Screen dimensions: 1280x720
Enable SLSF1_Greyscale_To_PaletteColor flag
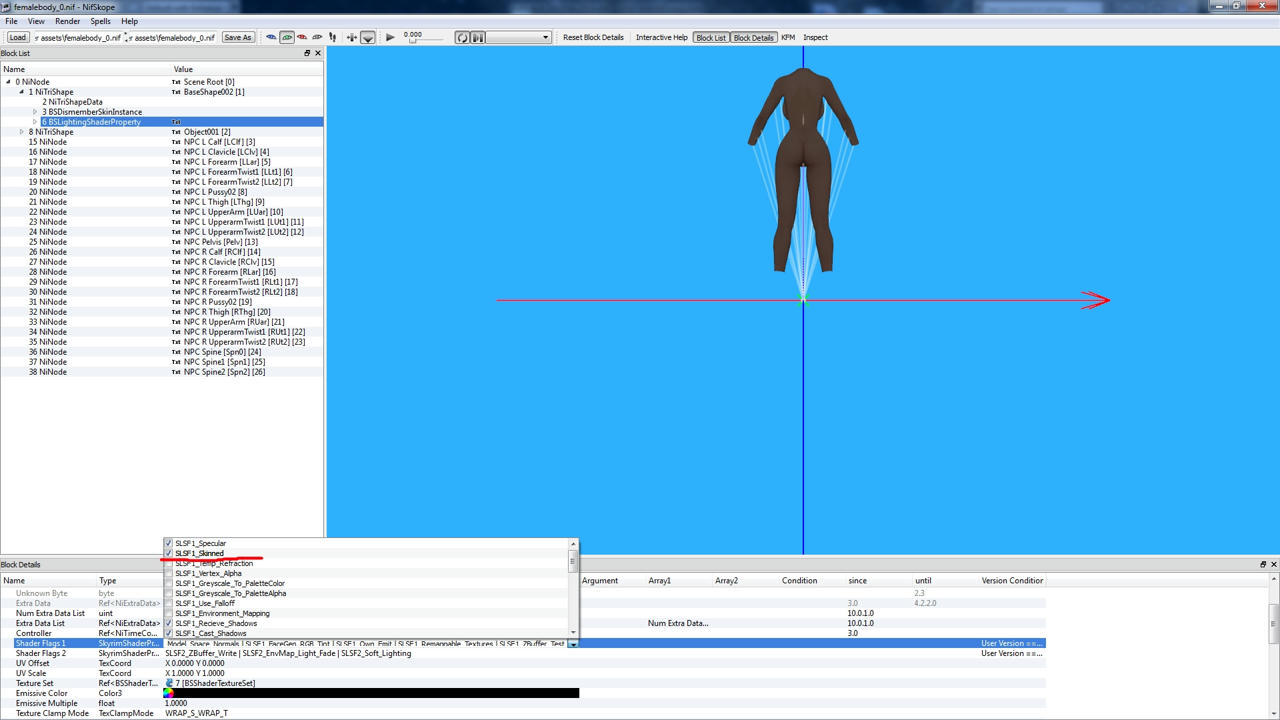pos(169,583)
